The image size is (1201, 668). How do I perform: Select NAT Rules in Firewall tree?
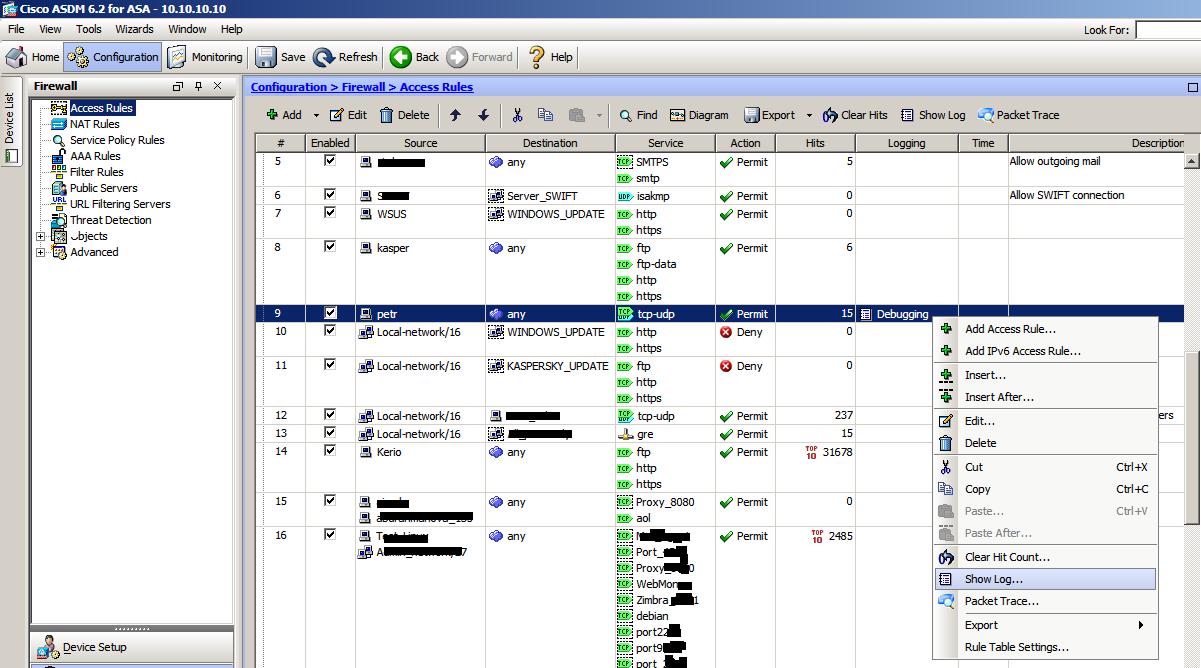coord(94,124)
